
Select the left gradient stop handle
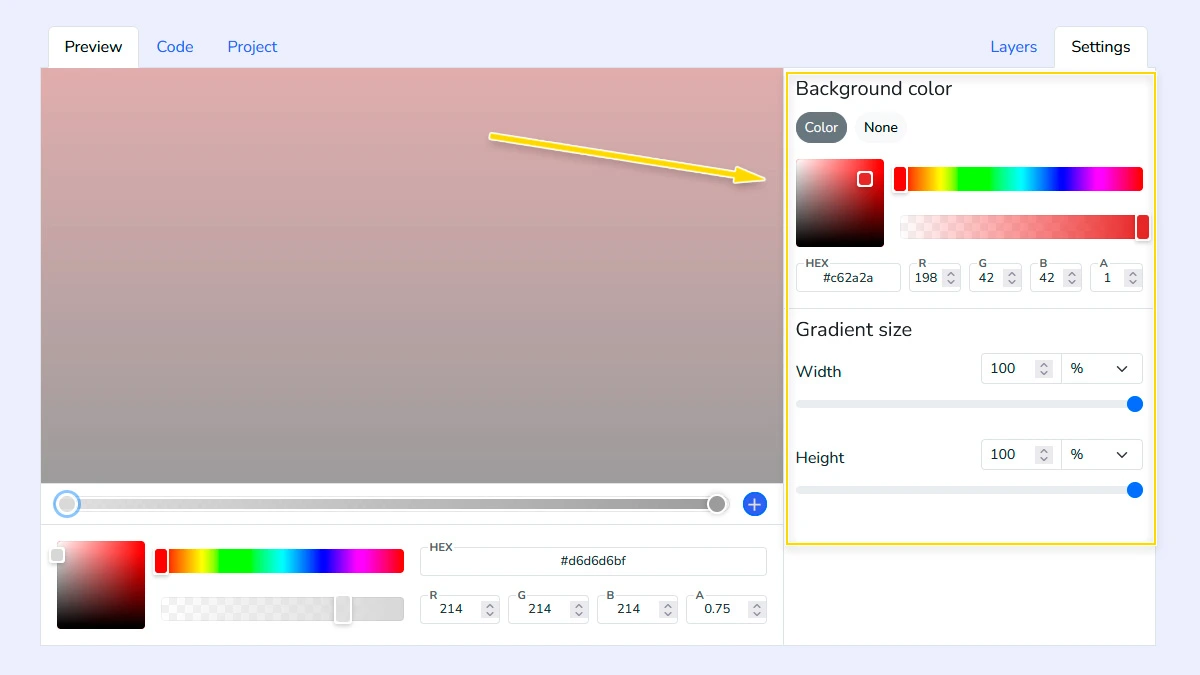(67, 504)
